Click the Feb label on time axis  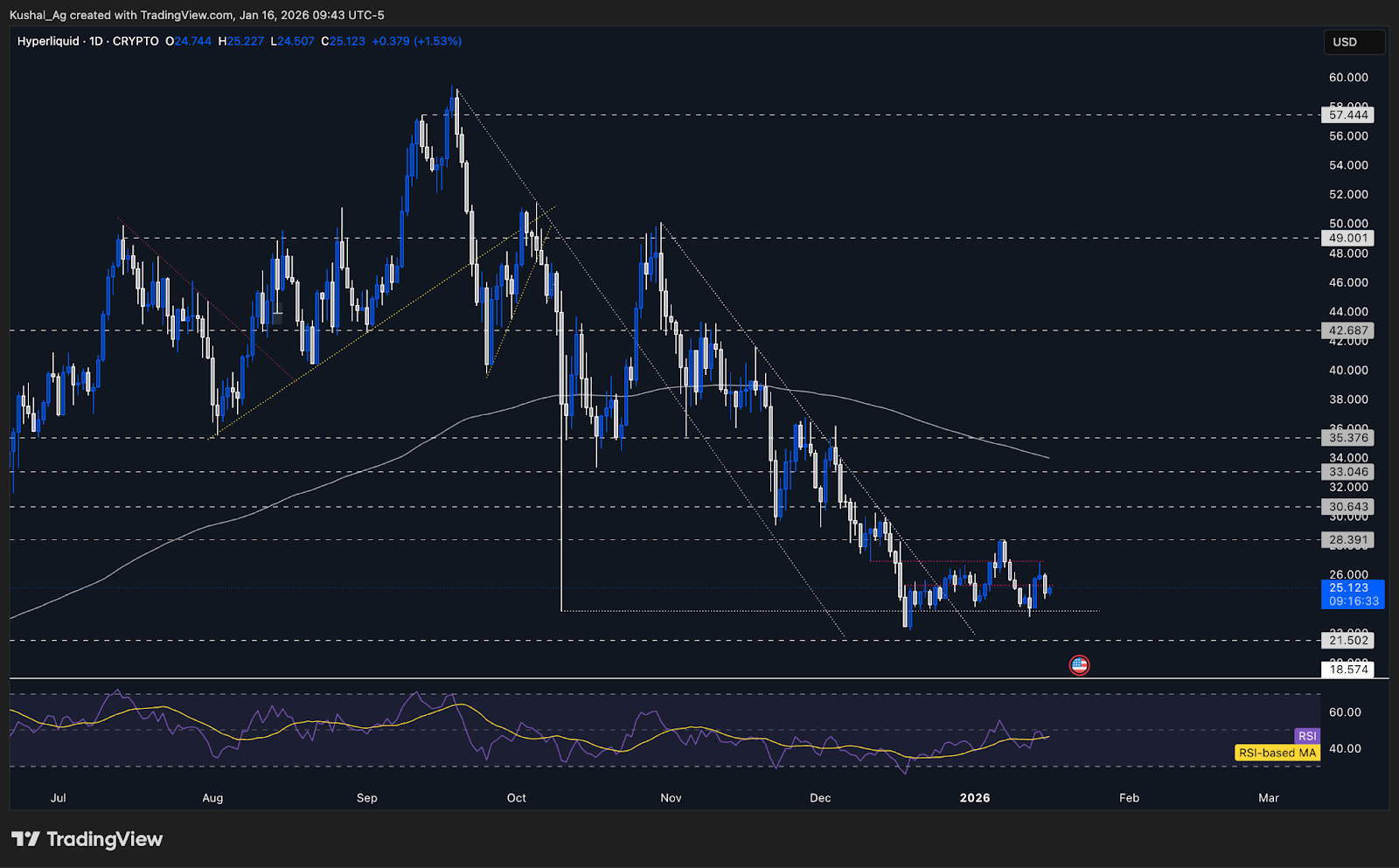point(1129,798)
